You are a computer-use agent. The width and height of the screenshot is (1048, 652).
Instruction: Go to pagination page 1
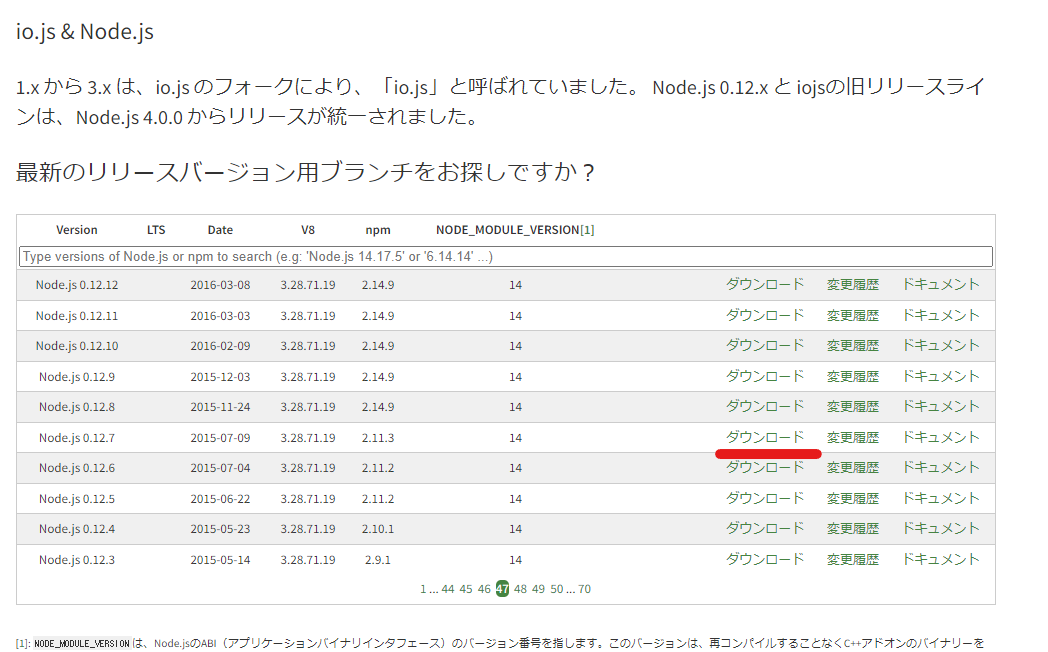click(x=423, y=589)
